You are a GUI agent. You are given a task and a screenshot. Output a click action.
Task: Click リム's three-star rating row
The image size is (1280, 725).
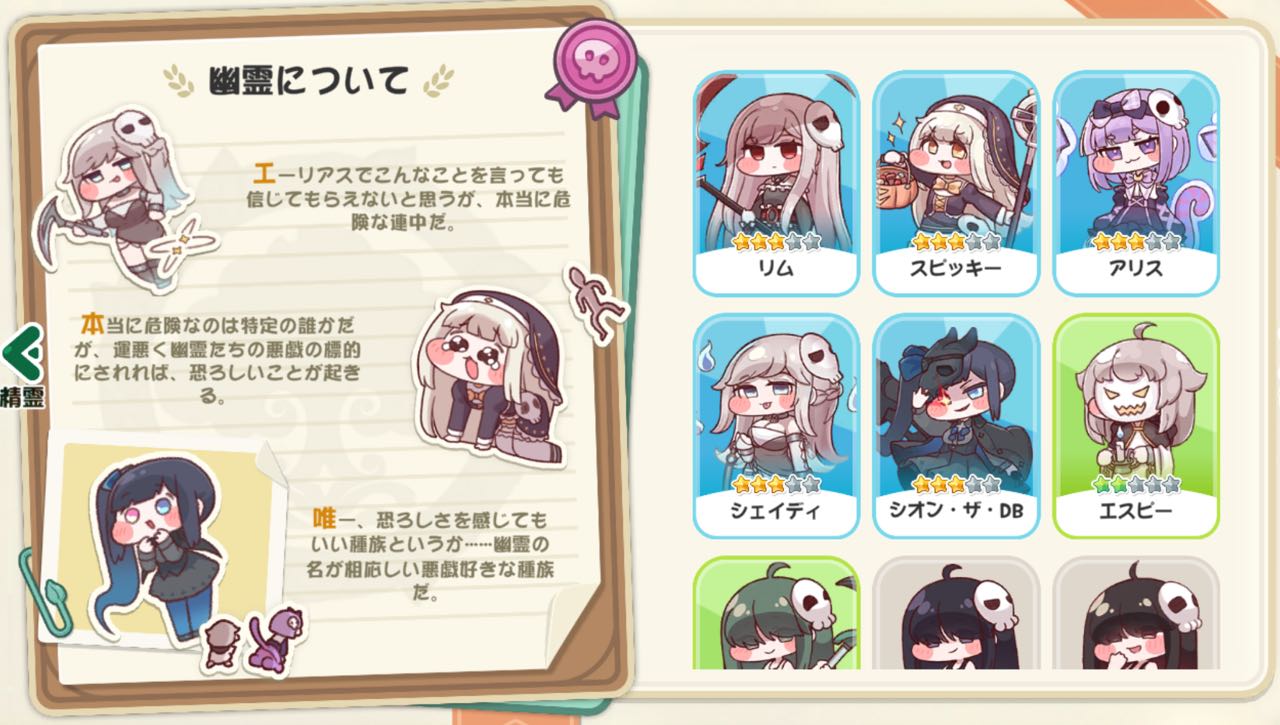(x=776, y=242)
